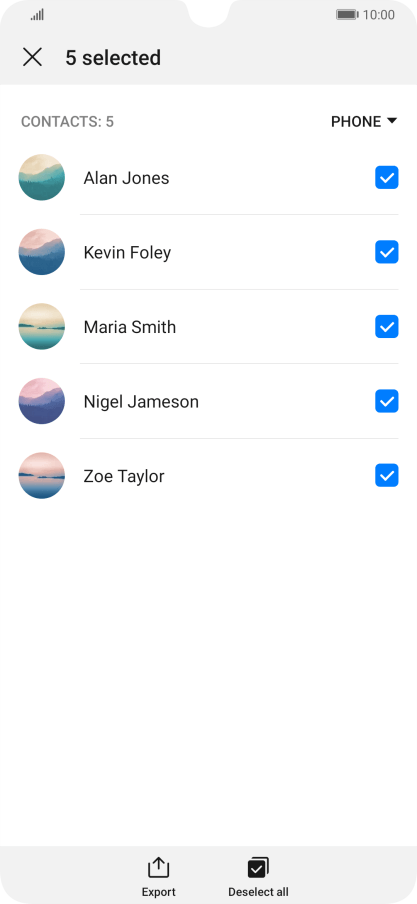Deselect Zoe Taylor's checkbox
The height and width of the screenshot is (904, 417).
click(x=387, y=476)
